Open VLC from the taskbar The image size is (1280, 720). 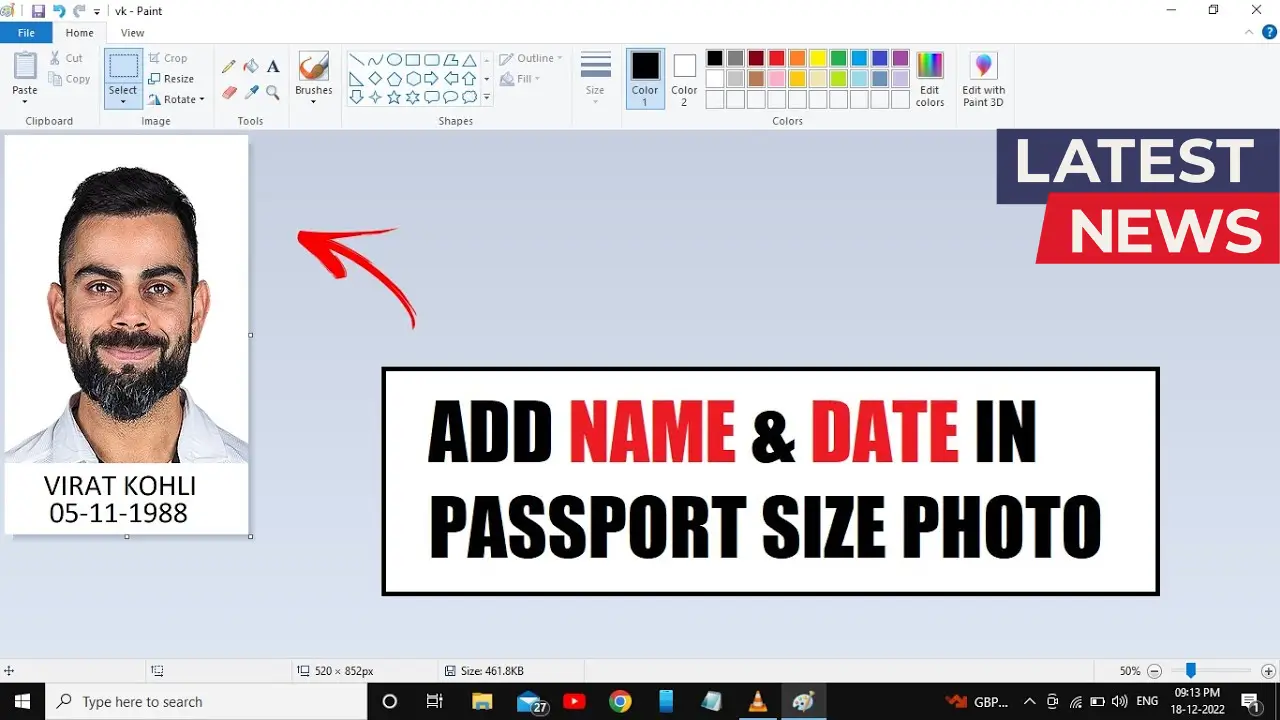pyautogui.click(x=758, y=702)
